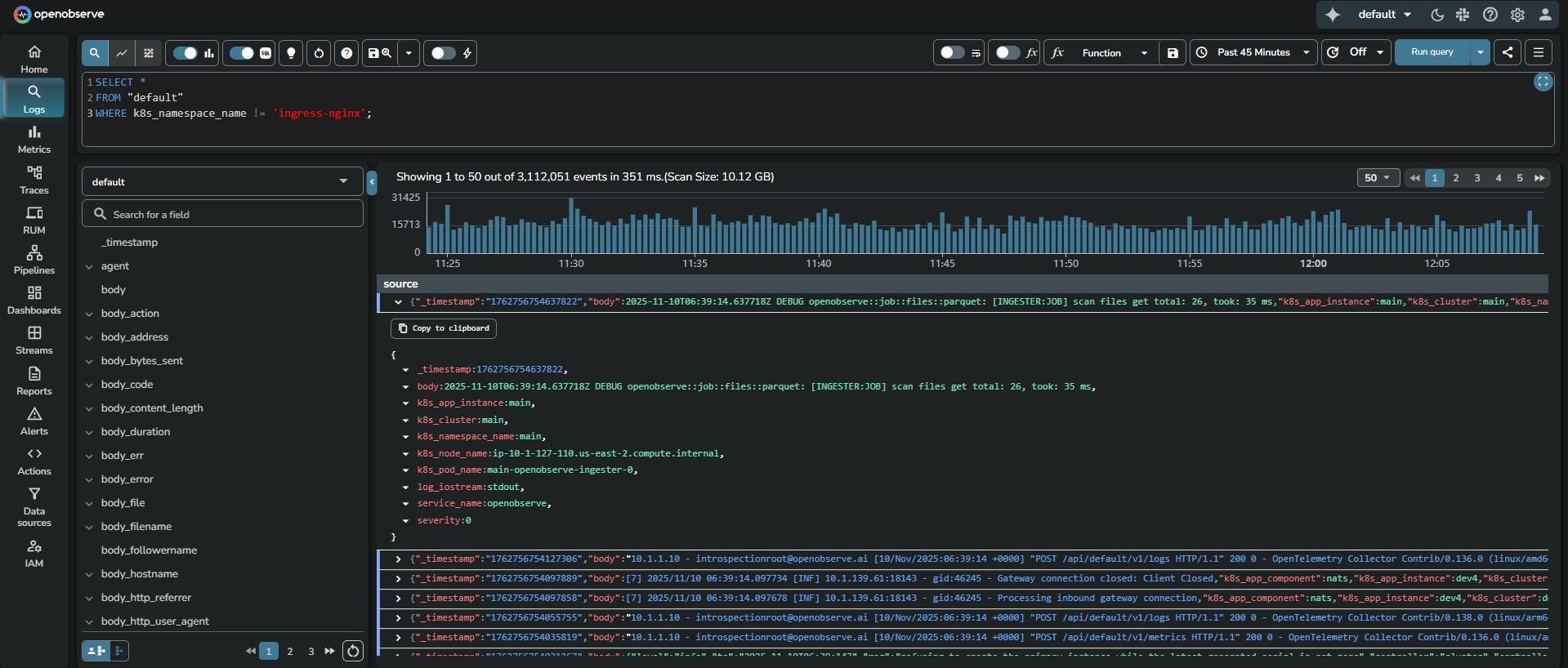
Task: Click the syntax guide lightbulb icon
Action: click(x=291, y=53)
